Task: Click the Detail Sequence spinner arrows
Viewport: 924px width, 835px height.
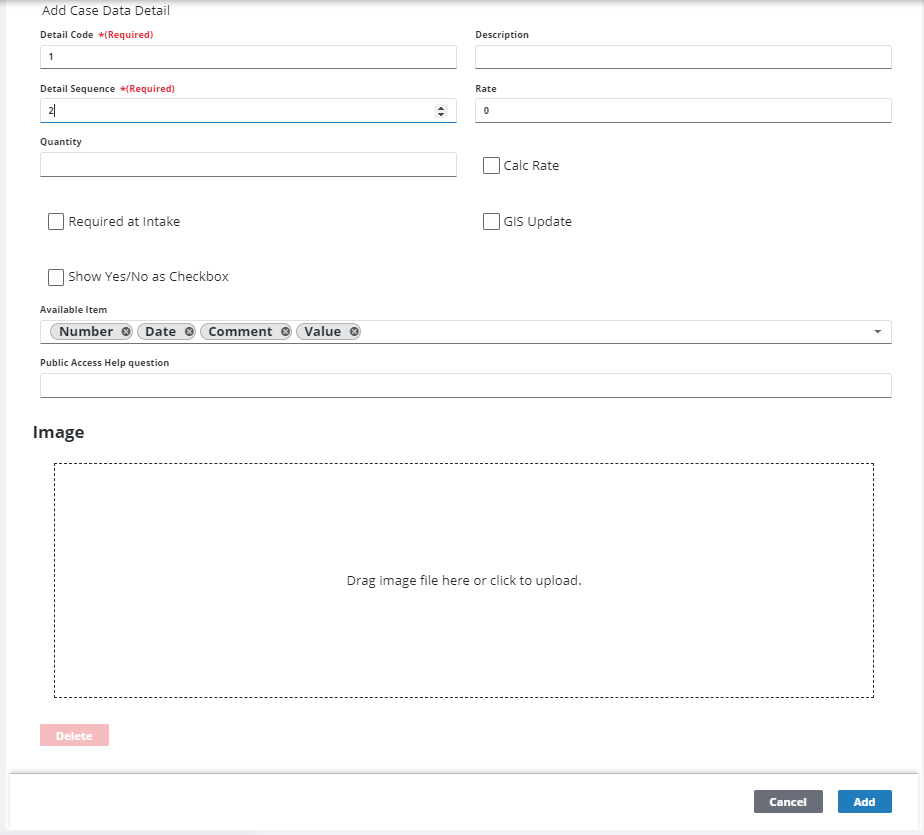Action: (x=441, y=111)
